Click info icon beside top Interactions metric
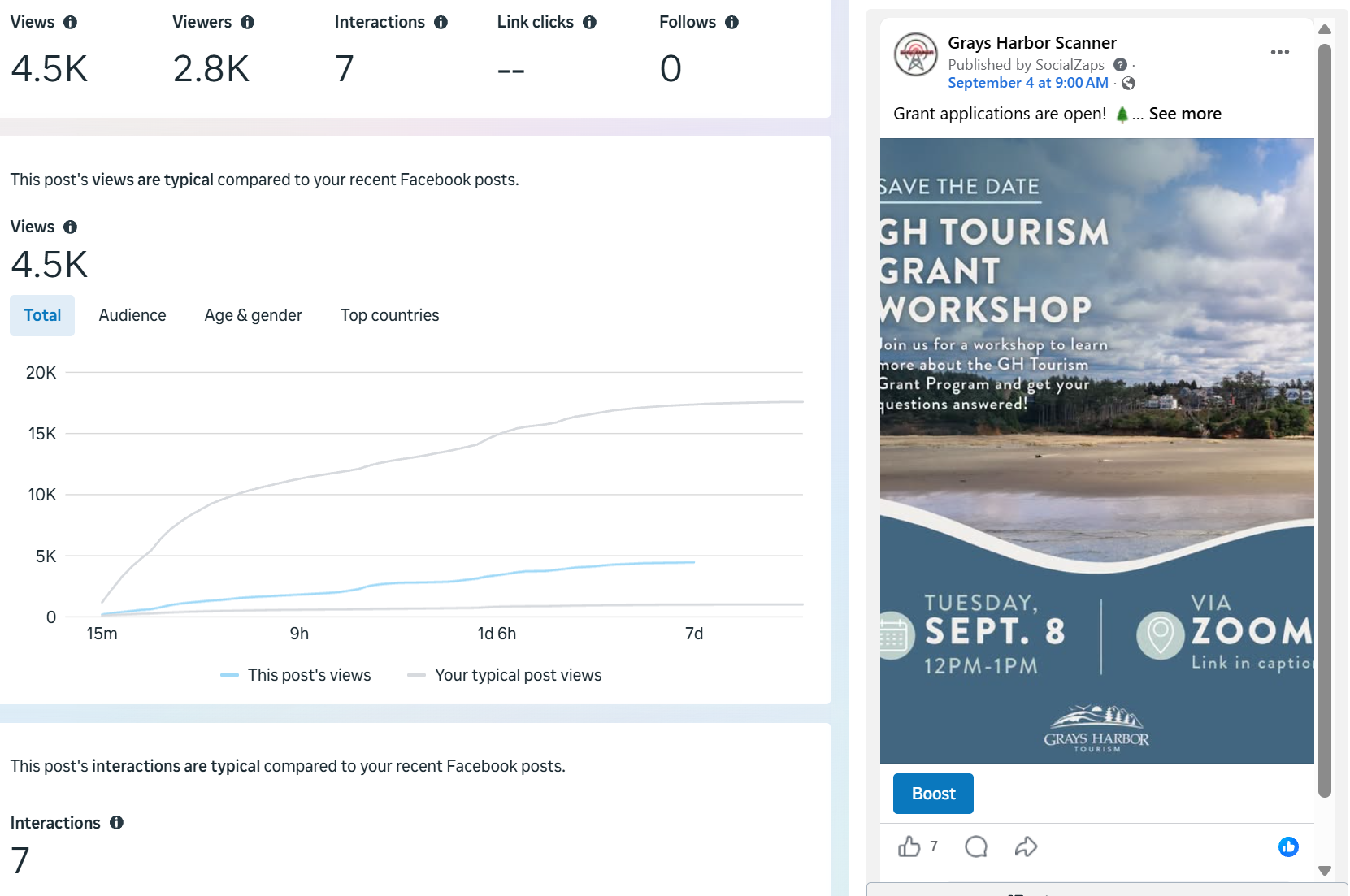Image resolution: width=1350 pixels, height=896 pixels. pos(441,23)
